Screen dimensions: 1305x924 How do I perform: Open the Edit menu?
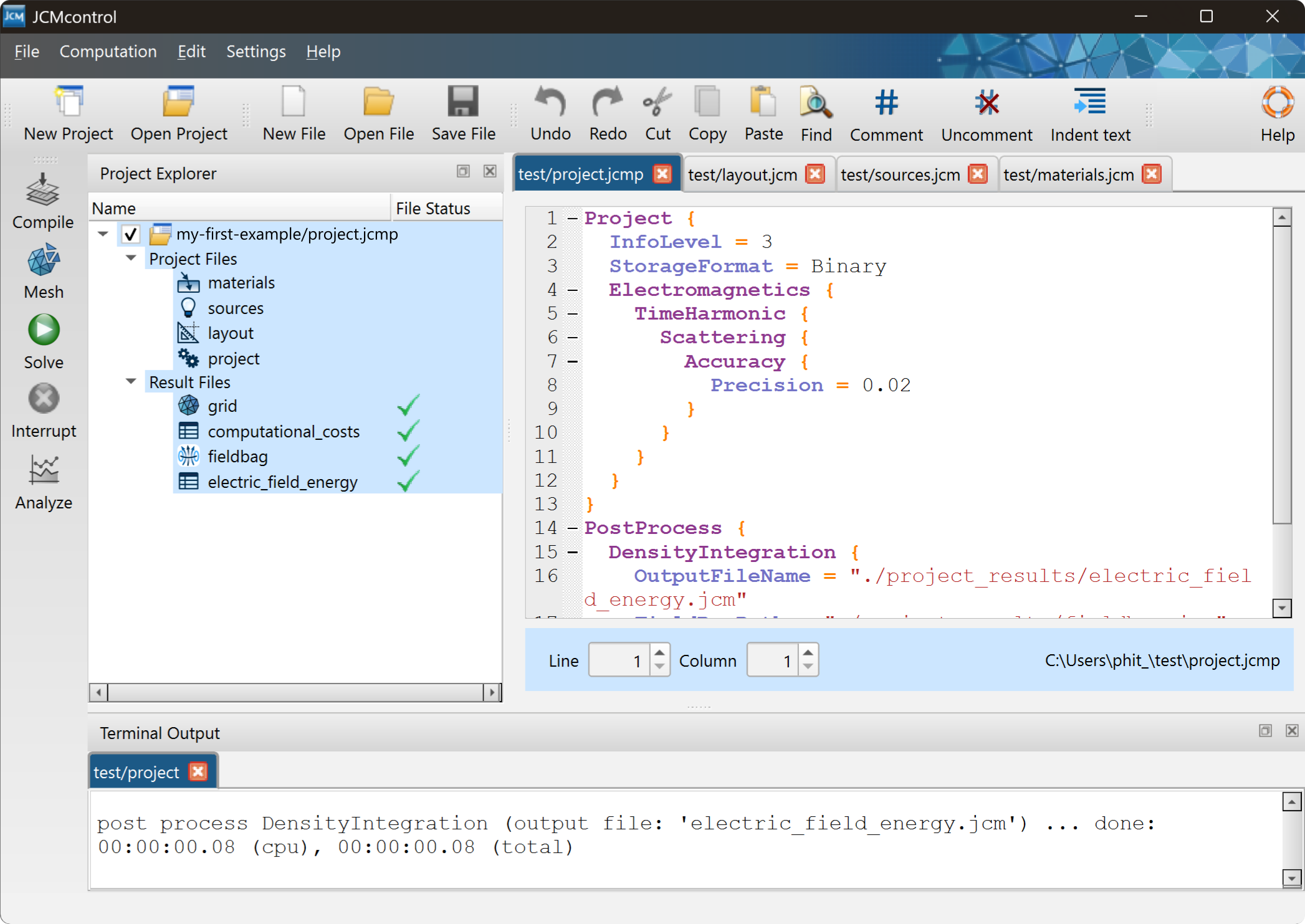[191, 52]
